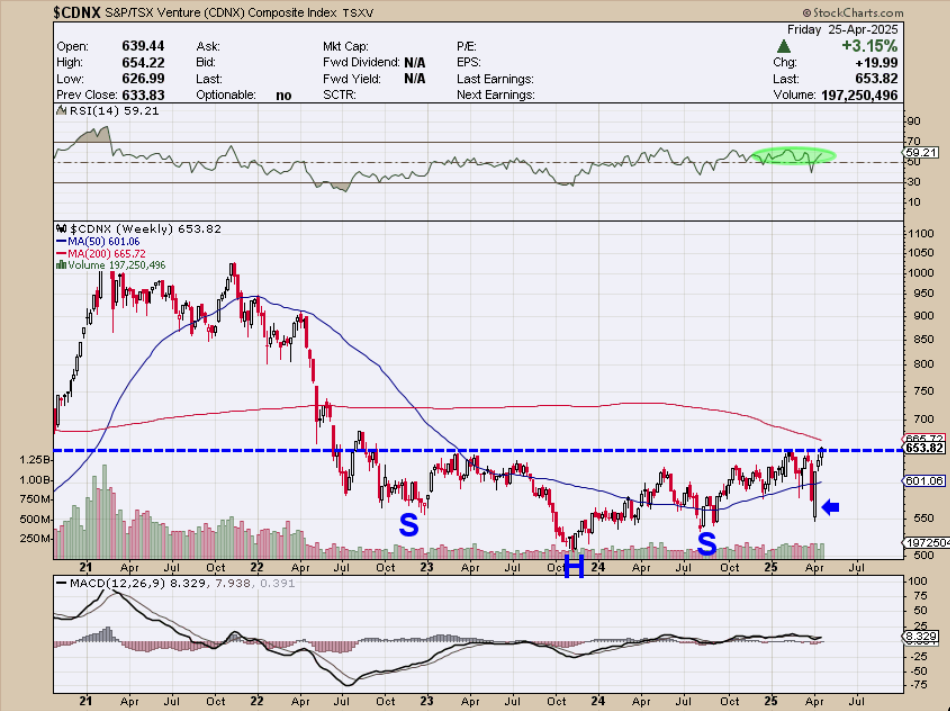This screenshot has height=711, width=950.
Task: Click the 750M volume axis label
Action: click(x=35, y=499)
